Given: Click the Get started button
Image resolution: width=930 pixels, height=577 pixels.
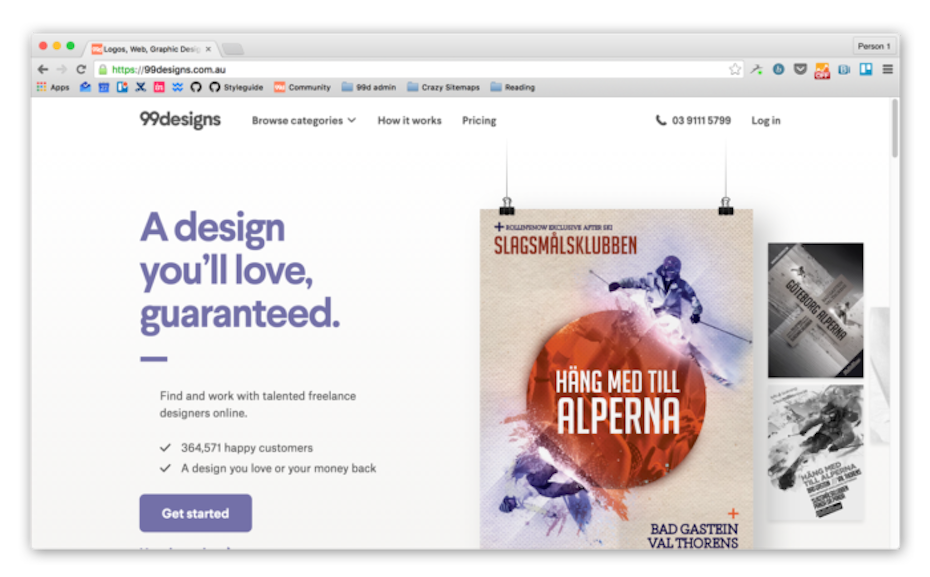Looking at the screenshot, I should [x=196, y=513].
